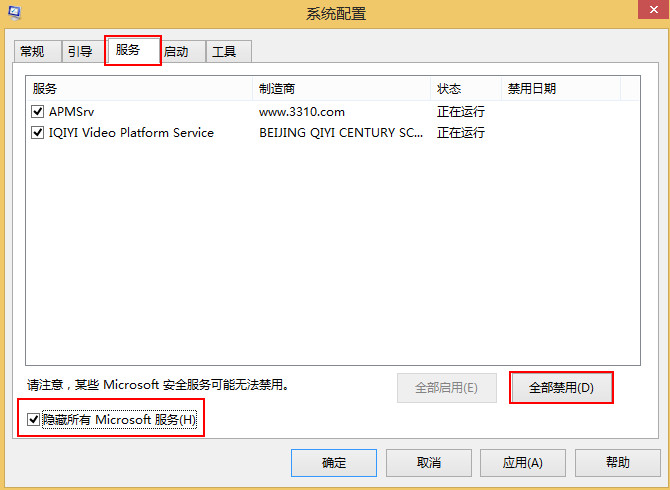Switch to the 常规 tab
The image size is (670, 490).
[32, 52]
